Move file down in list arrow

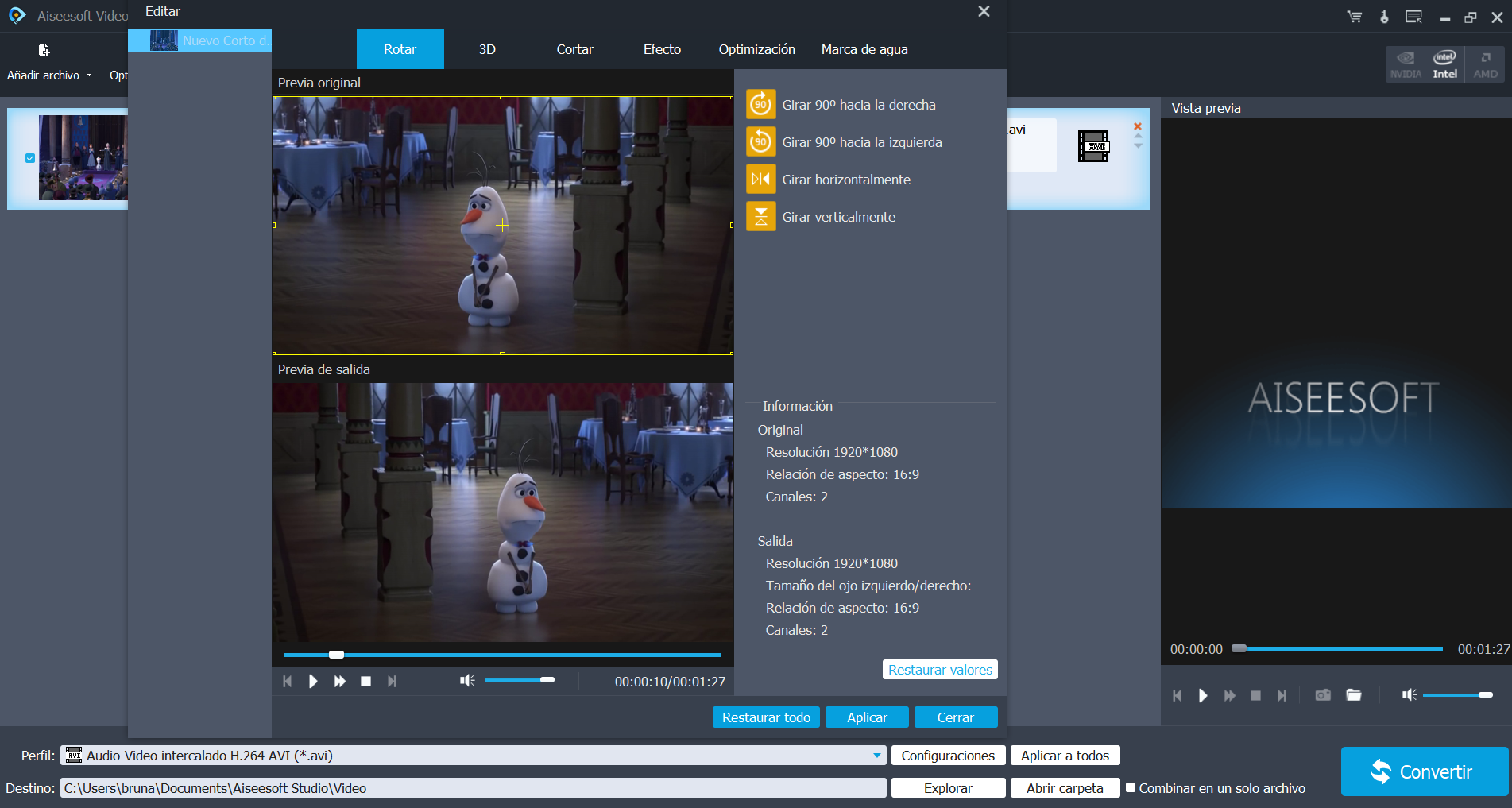click(1138, 146)
